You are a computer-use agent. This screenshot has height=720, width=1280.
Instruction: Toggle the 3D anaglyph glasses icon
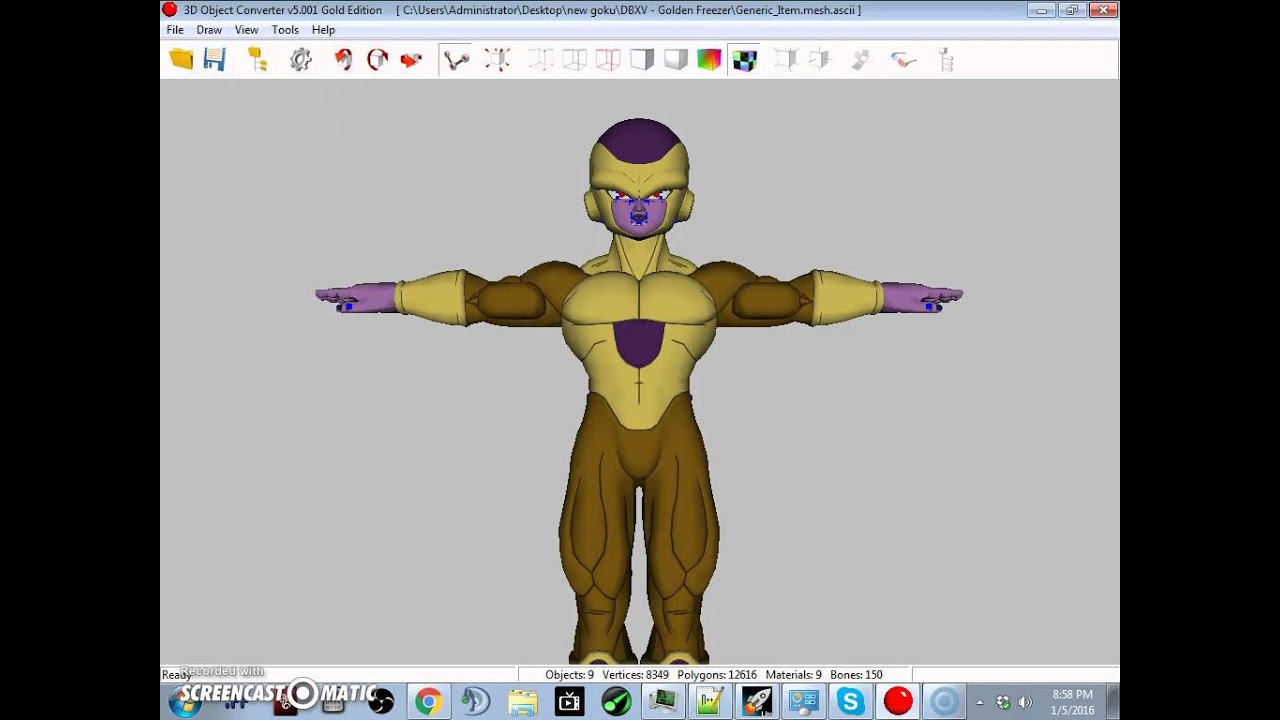(x=904, y=60)
